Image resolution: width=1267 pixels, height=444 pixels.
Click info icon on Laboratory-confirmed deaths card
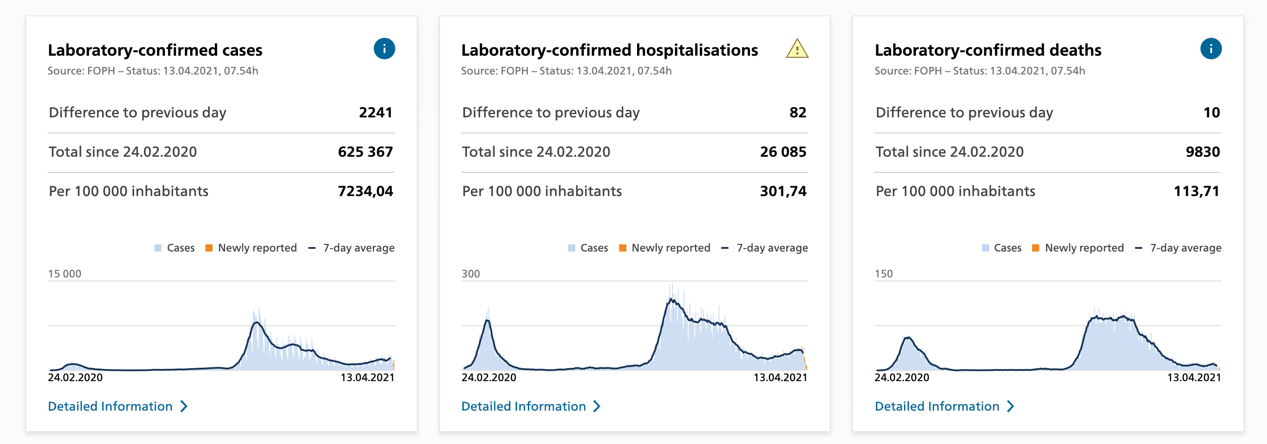coord(1211,49)
